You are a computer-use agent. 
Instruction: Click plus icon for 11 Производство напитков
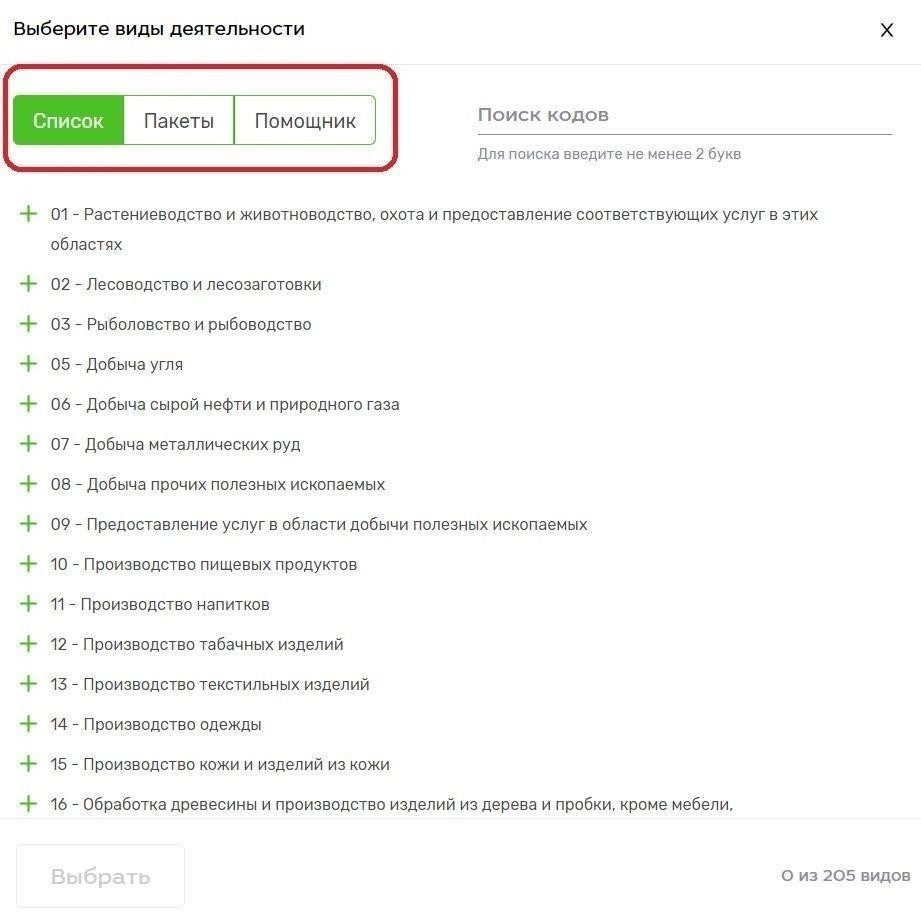[28, 604]
